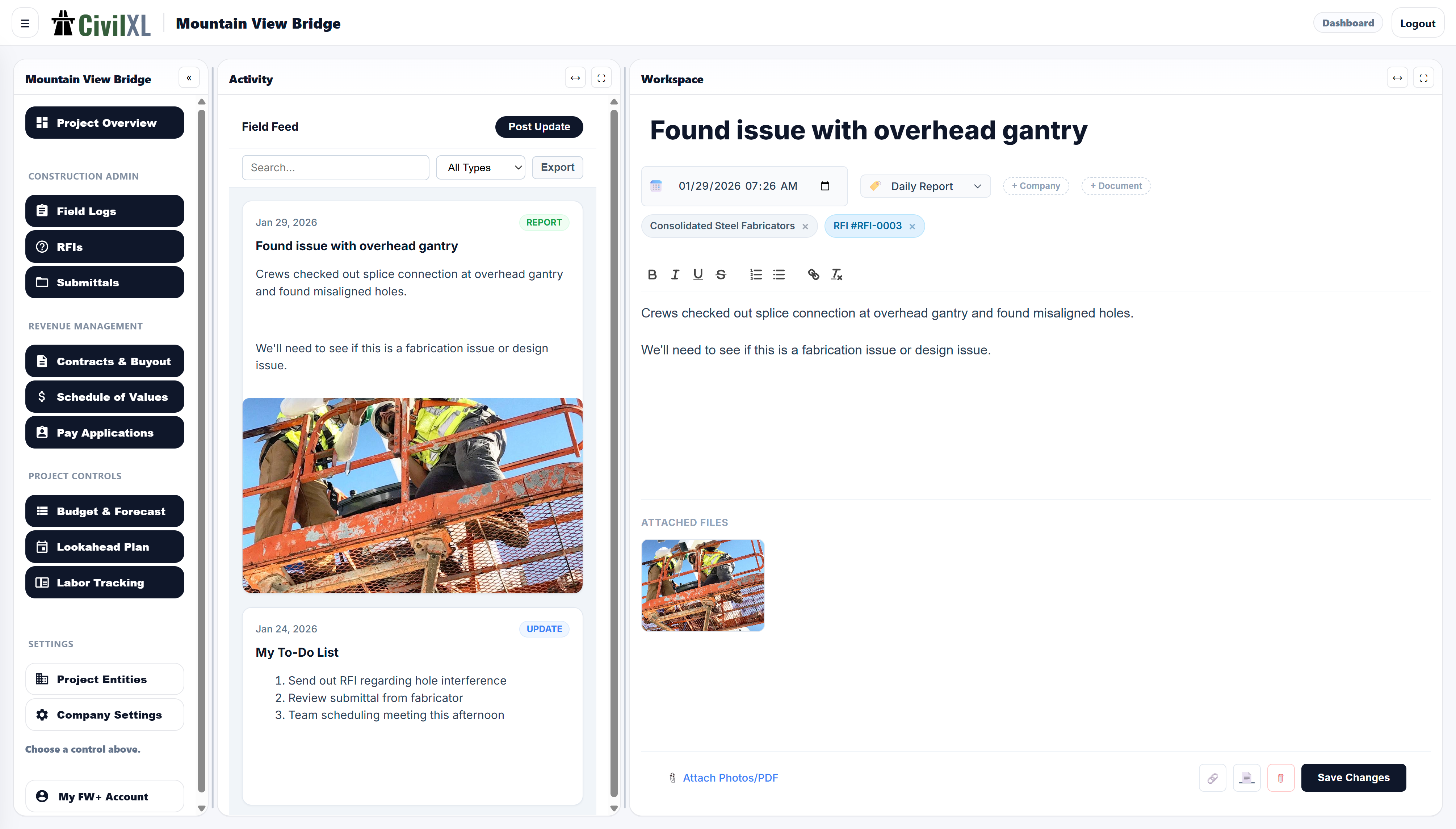1456x829 pixels.
Task: Toggle Workspace panel fullscreen
Action: tap(1423, 78)
